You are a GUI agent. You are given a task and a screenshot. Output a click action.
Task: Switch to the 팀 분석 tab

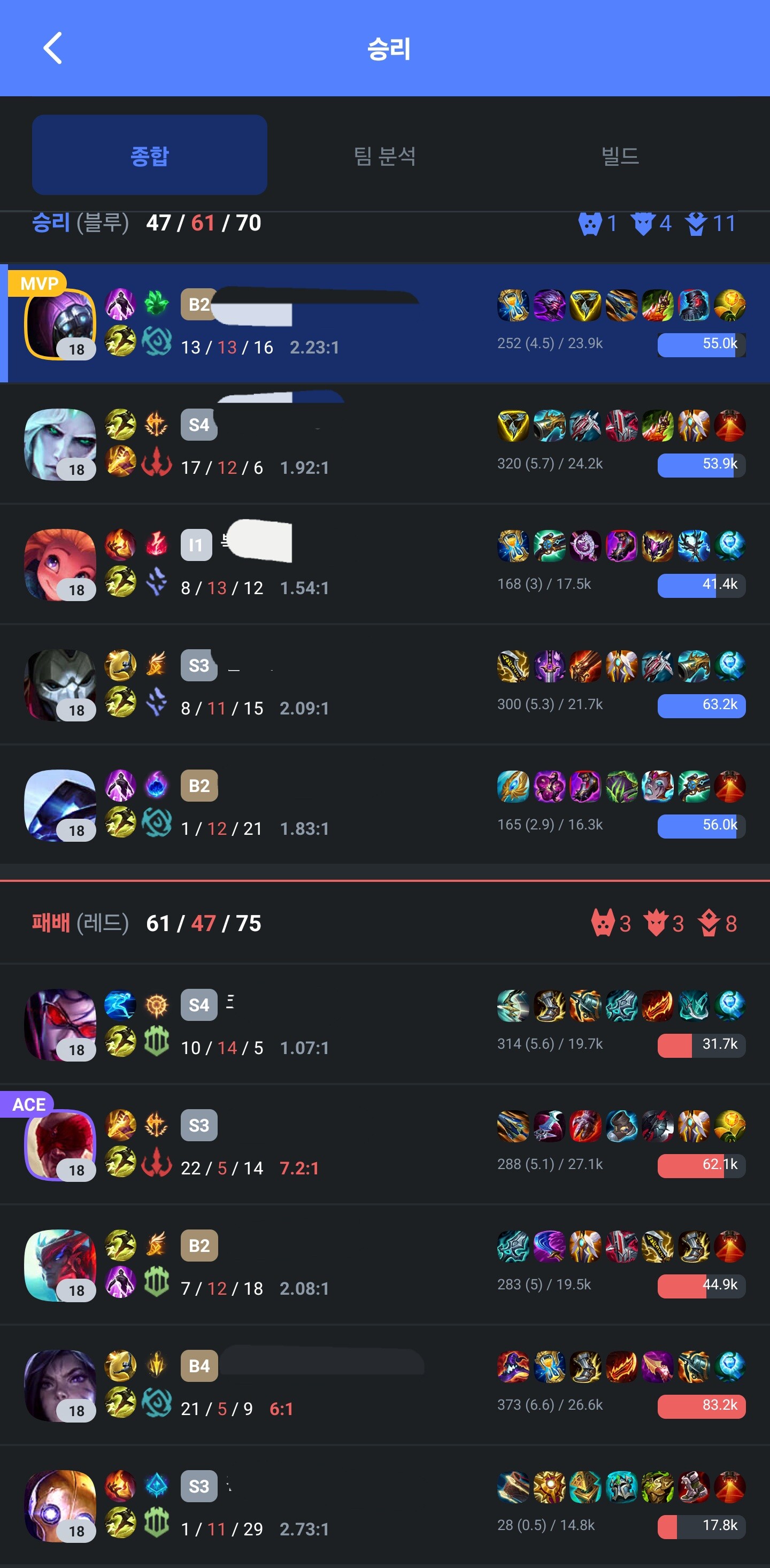click(384, 156)
